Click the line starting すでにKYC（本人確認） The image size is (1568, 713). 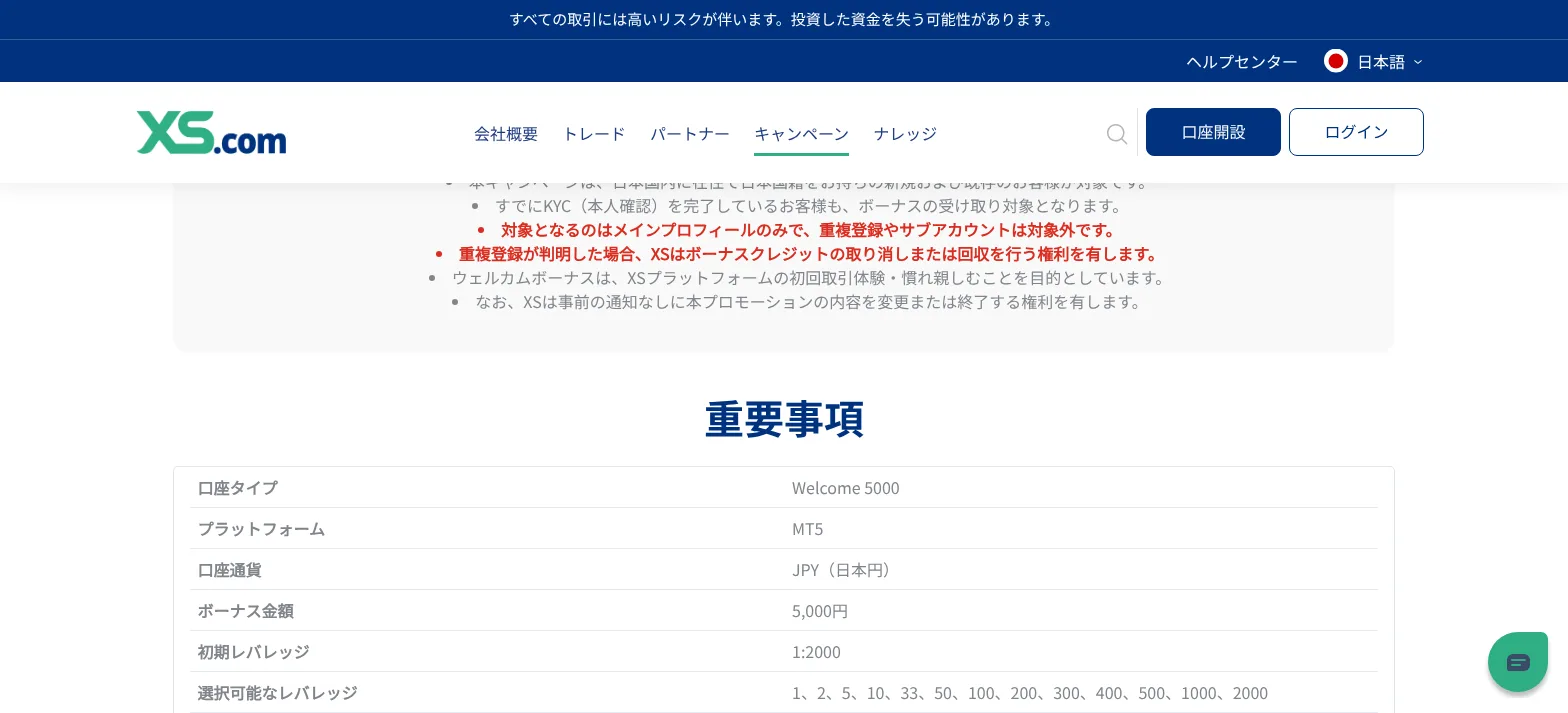pos(811,206)
